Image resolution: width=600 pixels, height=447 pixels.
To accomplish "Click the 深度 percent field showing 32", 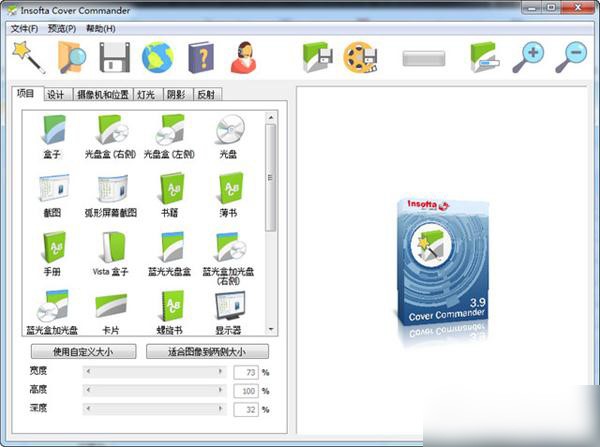I will coord(246,410).
